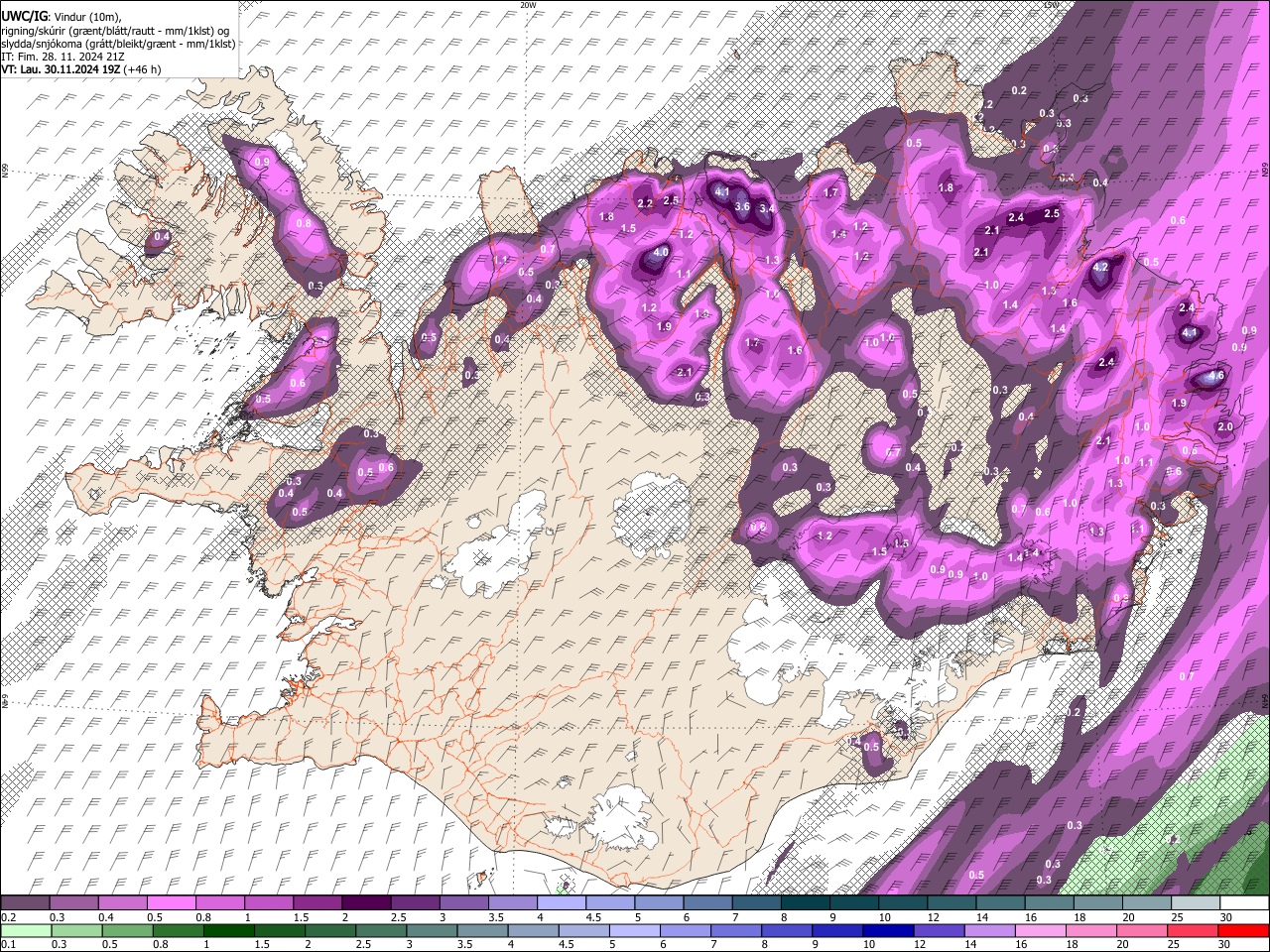
Task: Pick the dark purple 0.2–0.3 swatch in top legend row
Action: coord(25,903)
